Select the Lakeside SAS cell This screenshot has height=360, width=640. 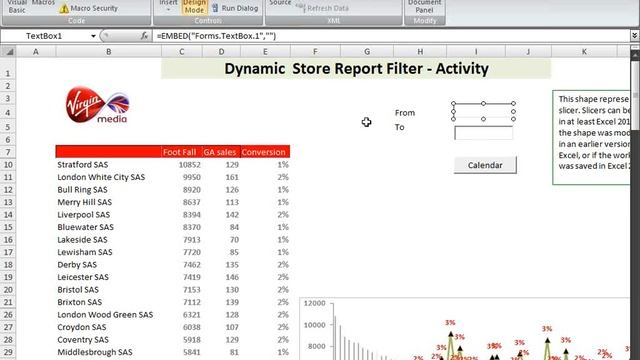pyautogui.click(x=109, y=240)
